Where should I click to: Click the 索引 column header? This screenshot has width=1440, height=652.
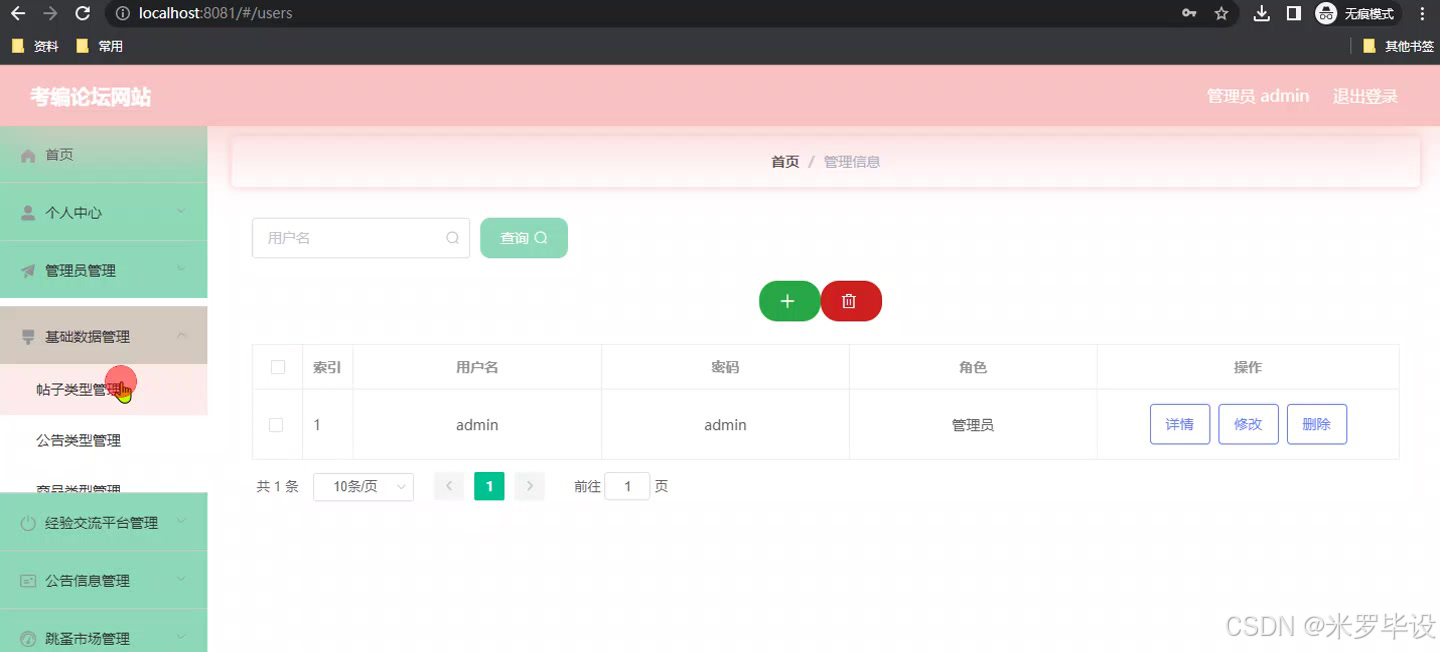(x=327, y=368)
